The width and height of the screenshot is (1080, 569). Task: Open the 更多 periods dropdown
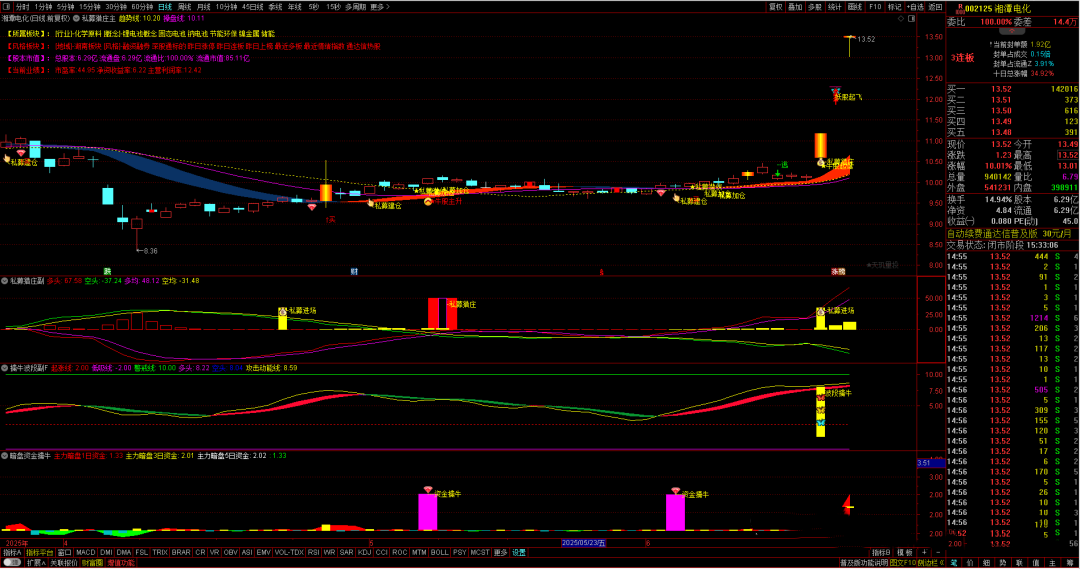pyautogui.click(x=378, y=6)
